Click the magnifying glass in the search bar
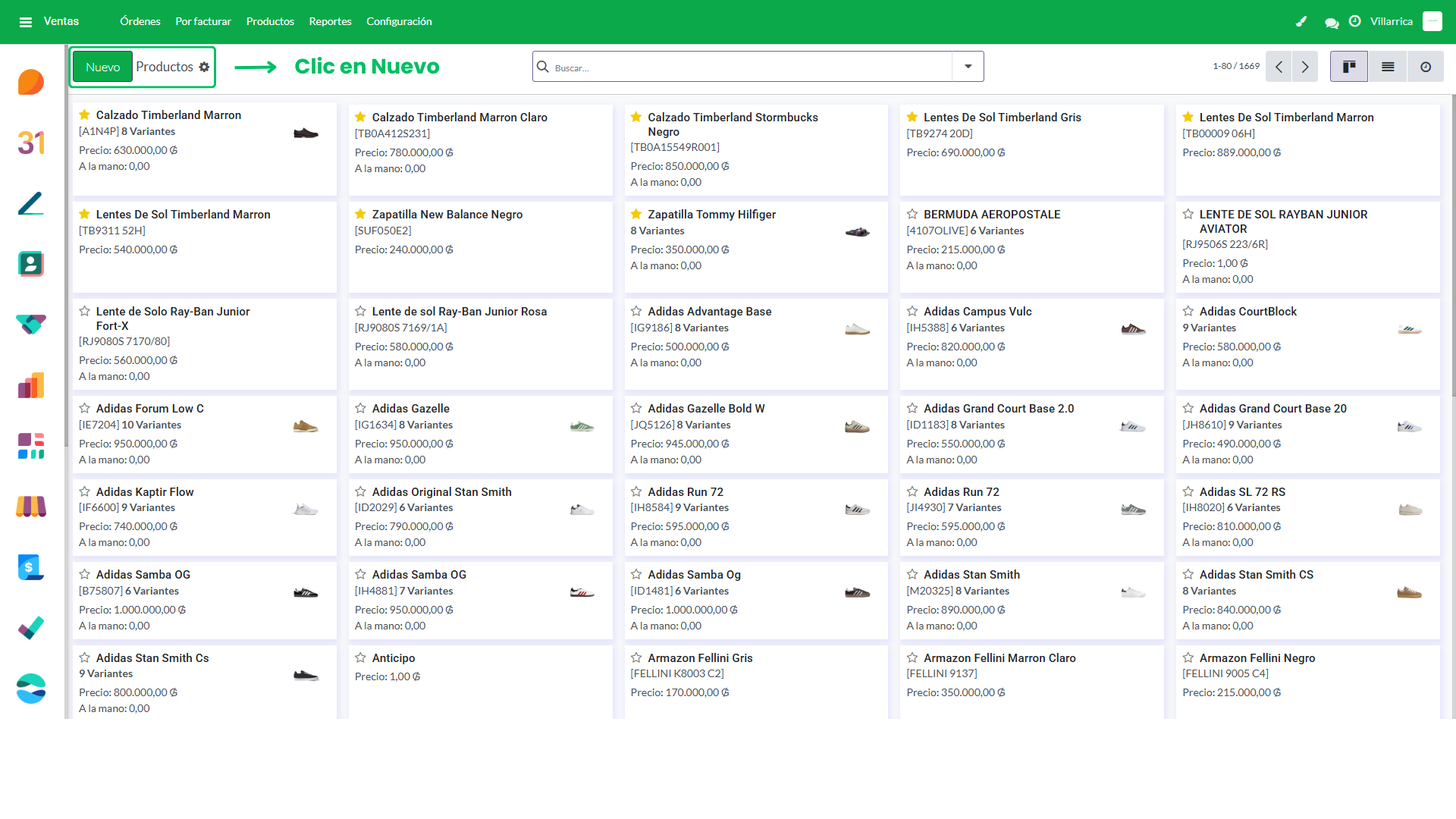This screenshot has height=819, width=1456. tap(543, 67)
